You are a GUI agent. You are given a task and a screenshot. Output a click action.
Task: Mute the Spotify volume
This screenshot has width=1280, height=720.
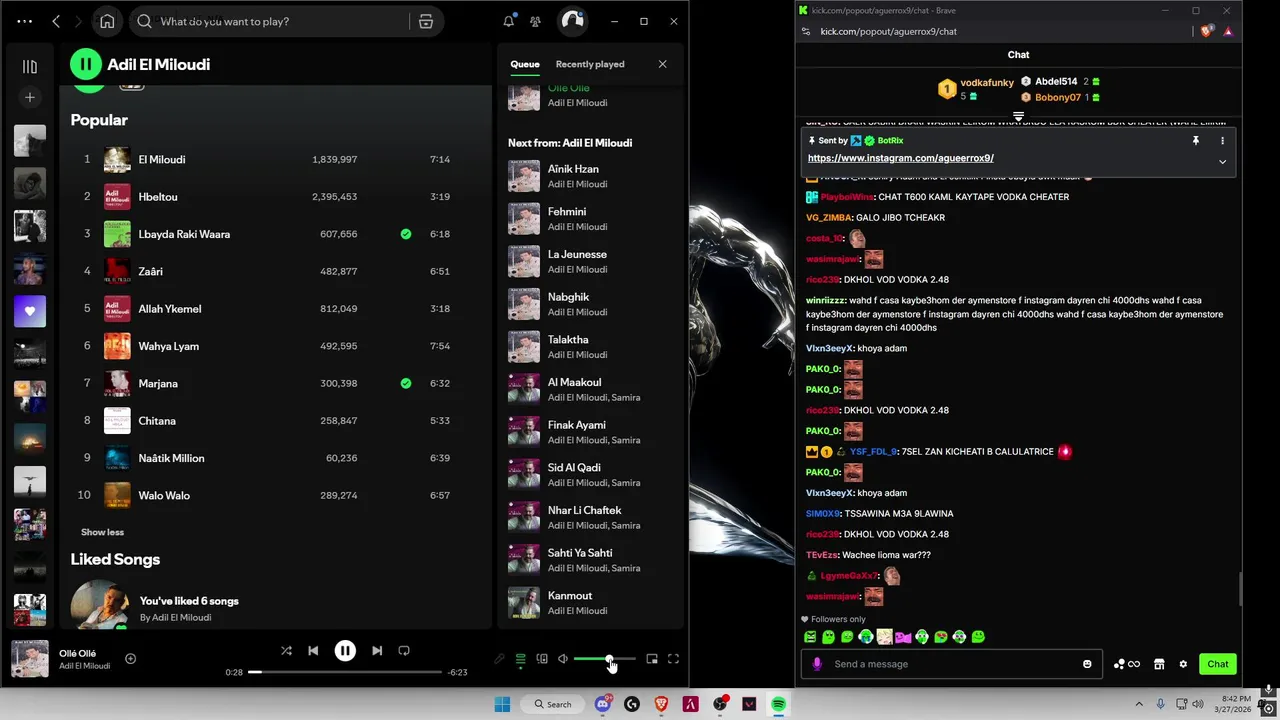tap(563, 659)
